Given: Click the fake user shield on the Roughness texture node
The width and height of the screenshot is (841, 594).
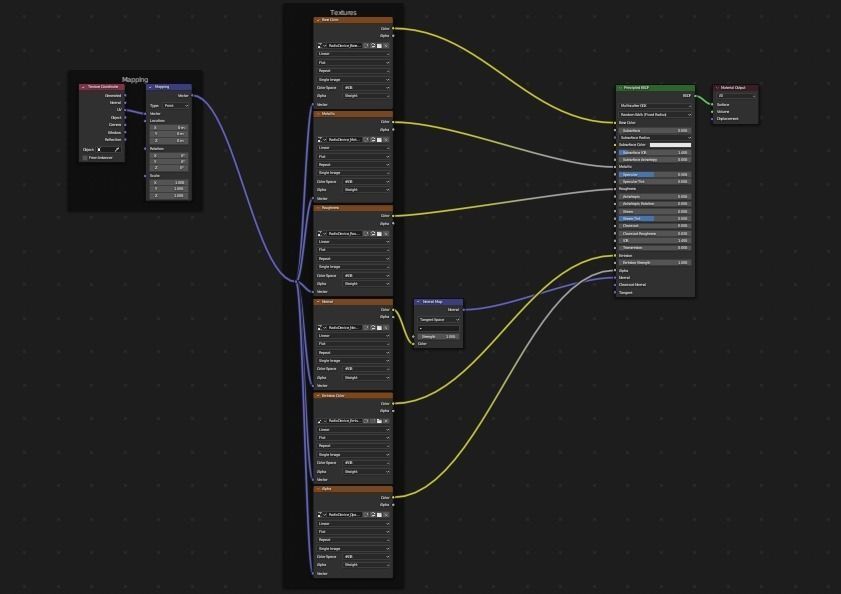Looking at the screenshot, I should [x=367, y=234].
